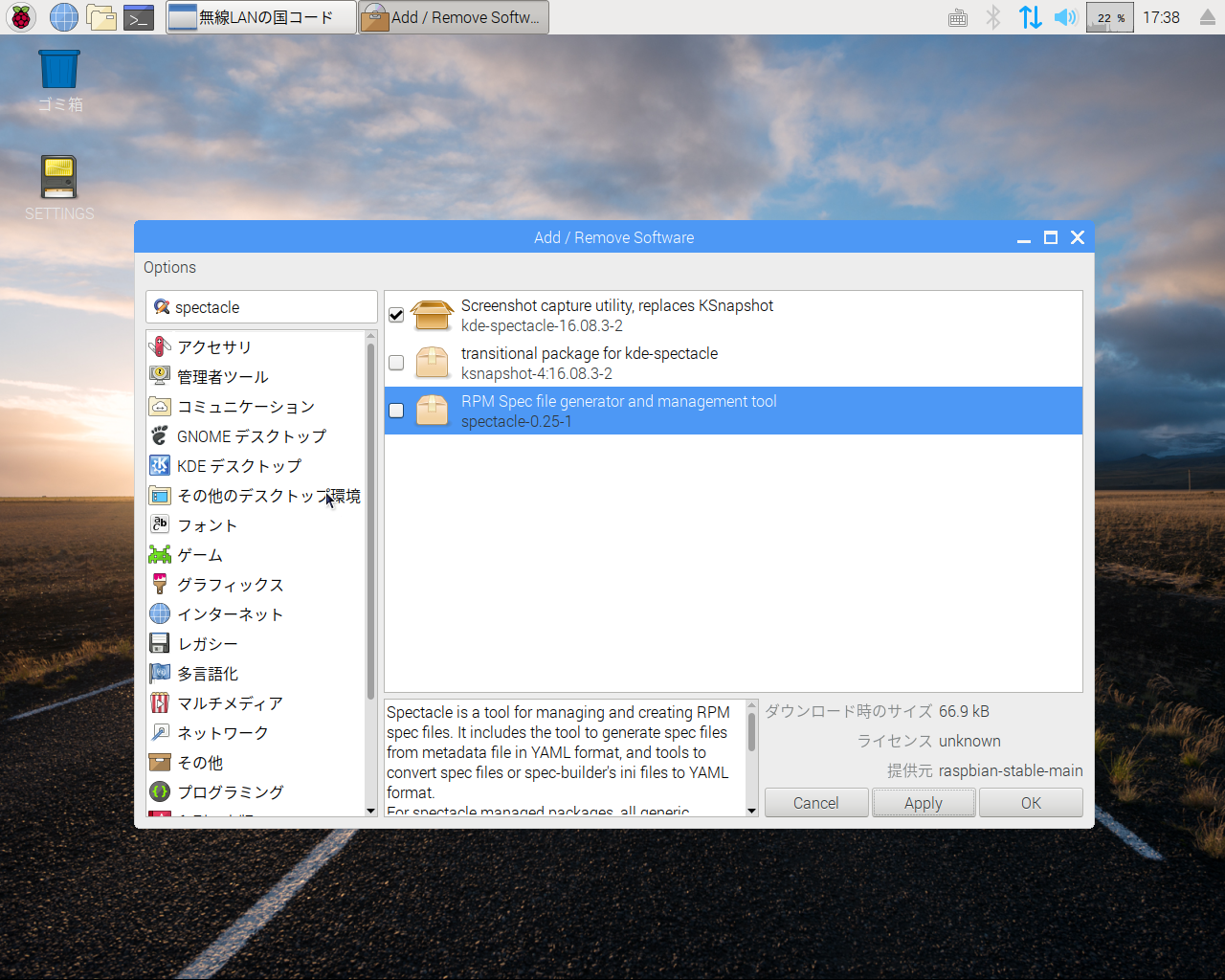Click the eject arrow in system tray
The image size is (1225, 980).
point(1207,18)
